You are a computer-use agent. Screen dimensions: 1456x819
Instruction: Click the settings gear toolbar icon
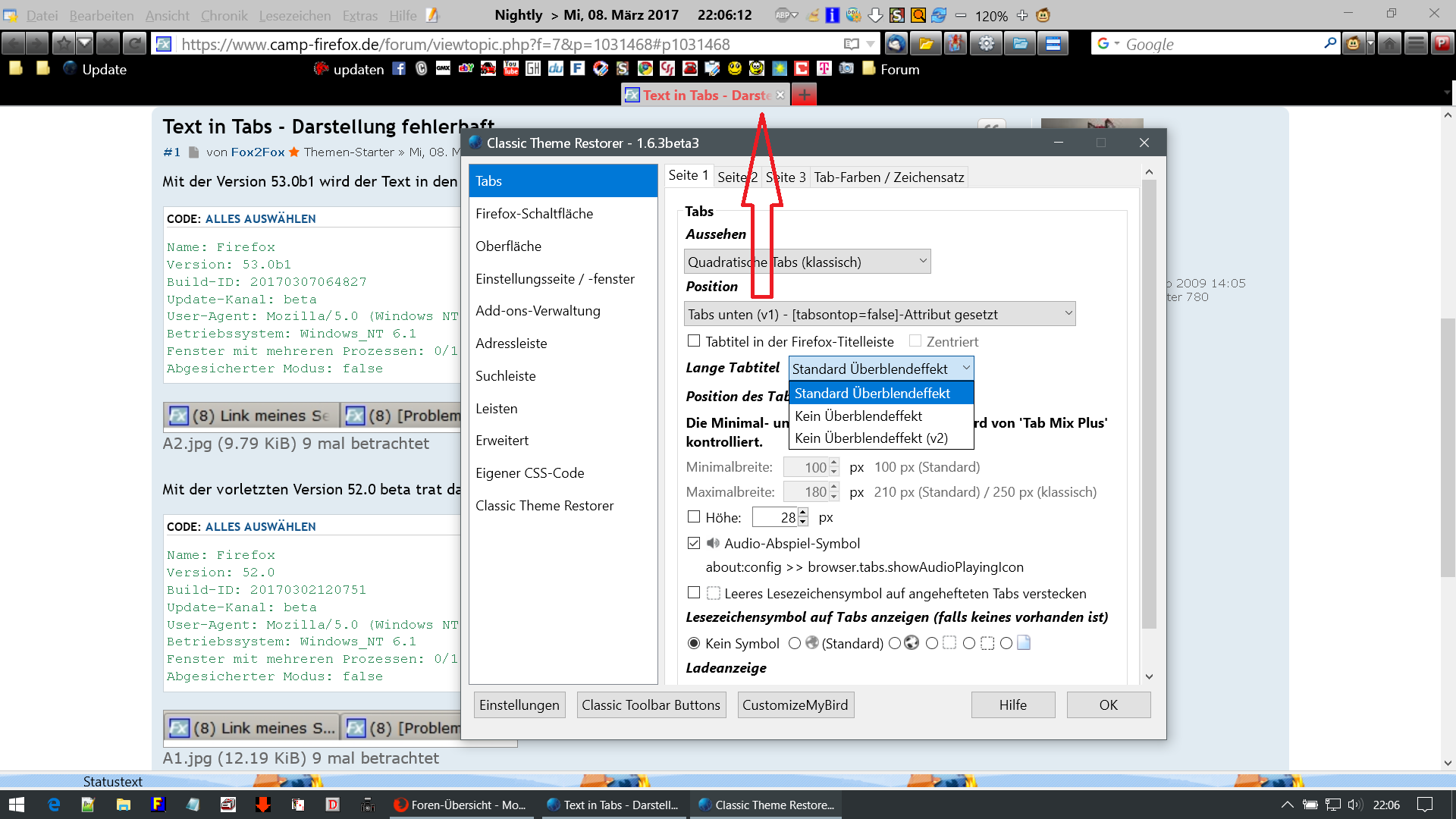point(986,44)
